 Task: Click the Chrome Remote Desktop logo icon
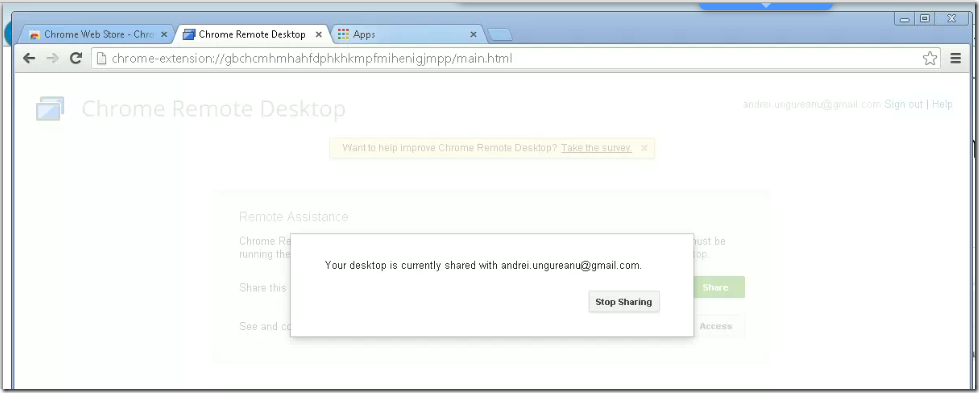point(50,109)
